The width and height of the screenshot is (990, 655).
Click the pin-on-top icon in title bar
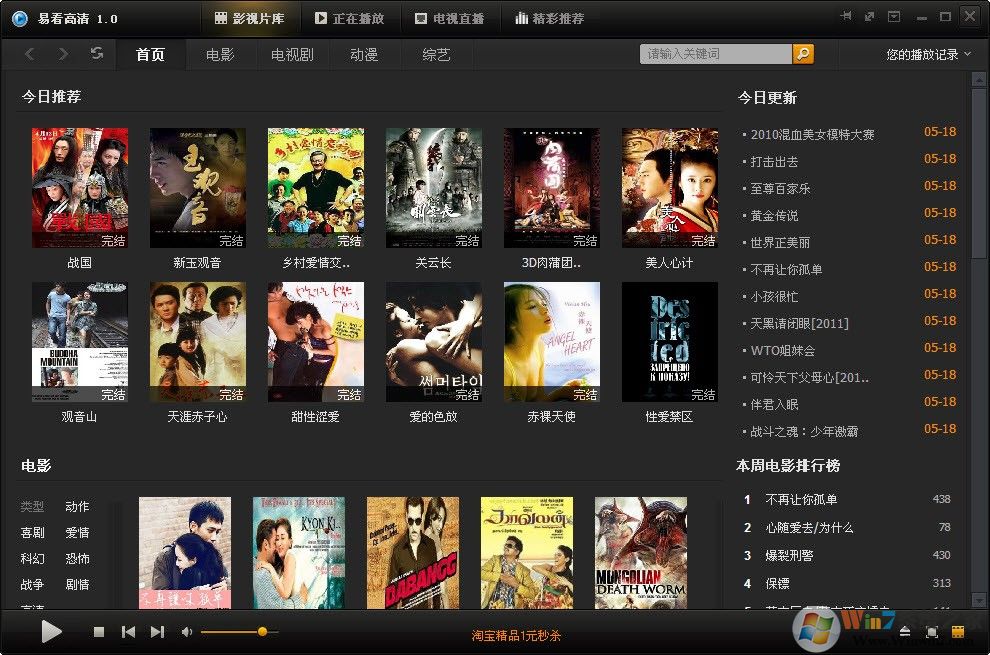[846, 16]
